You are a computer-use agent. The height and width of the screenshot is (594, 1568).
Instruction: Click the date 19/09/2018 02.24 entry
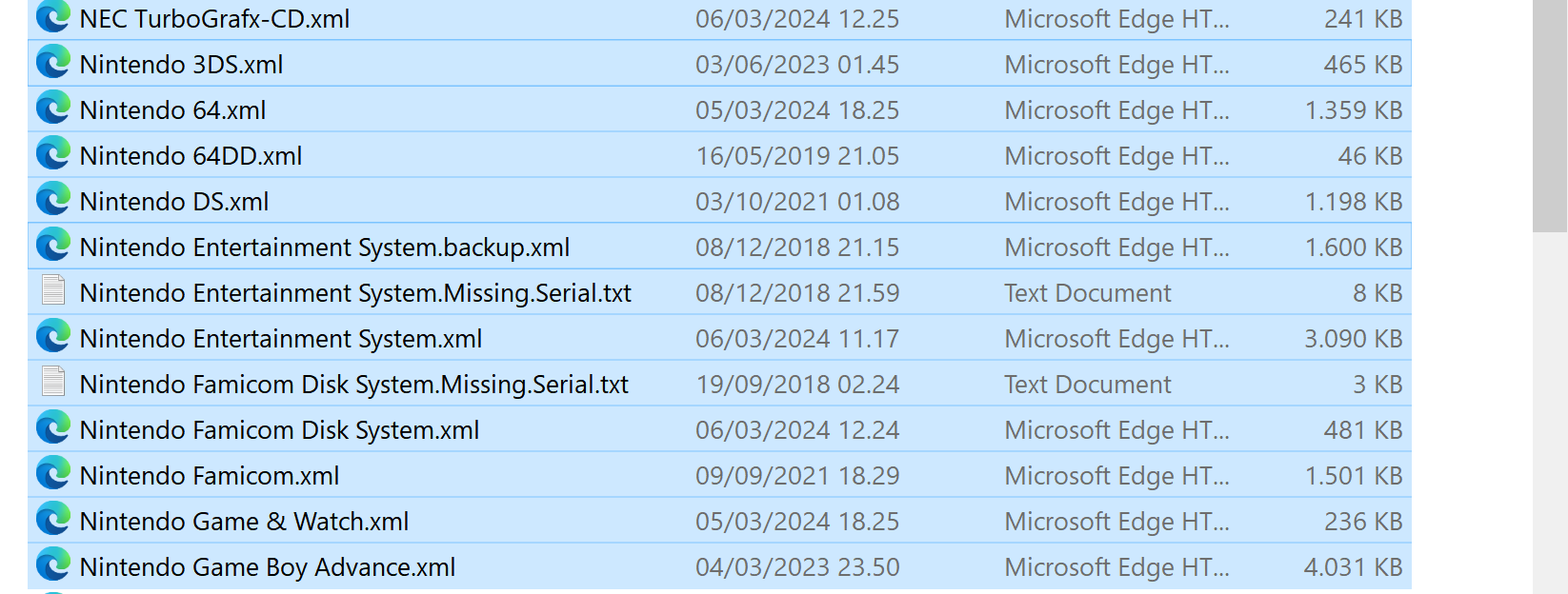pyautogui.click(x=797, y=385)
